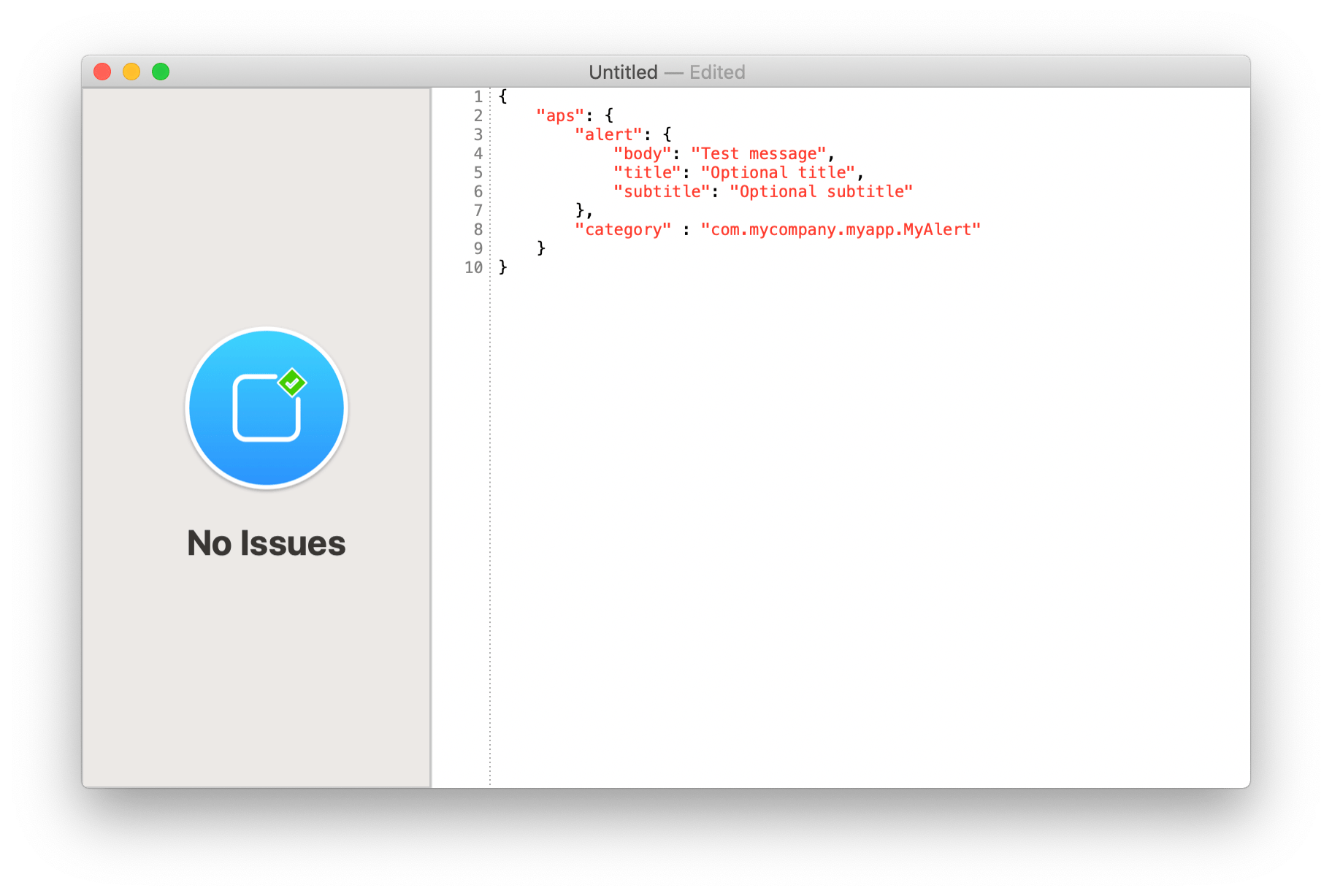Click the "Optional title" string value
Image resolution: width=1332 pixels, height=896 pixels.
tap(777, 172)
